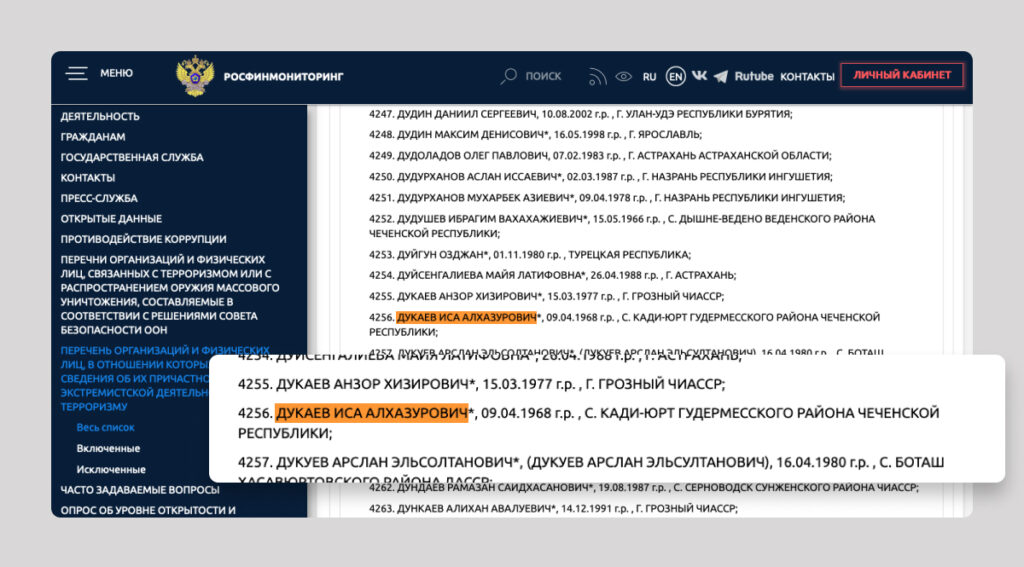This screenshot has height=567, width=1024.
Task: Click highlighted name ДУКАЕВ ИСА АЛХАЗУРОВИЧ
Action: (372, 413)
